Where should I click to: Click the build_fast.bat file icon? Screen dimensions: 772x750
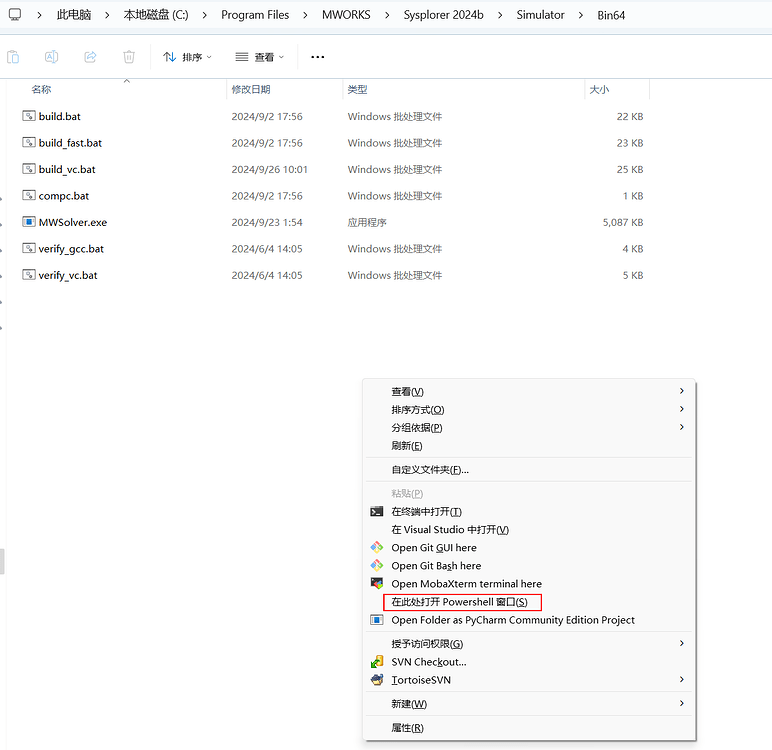(29, 143)
